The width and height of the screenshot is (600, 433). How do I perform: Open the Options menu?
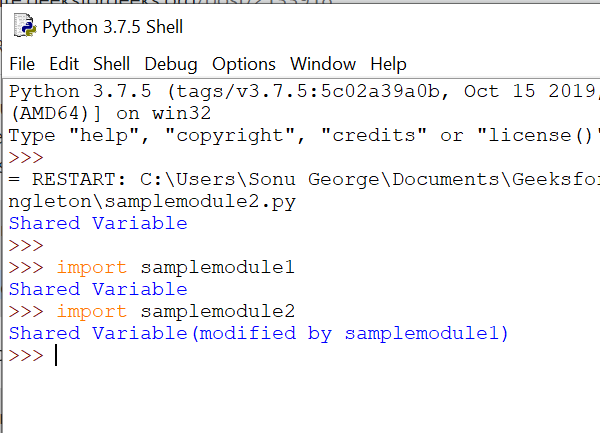coord(244,64)
